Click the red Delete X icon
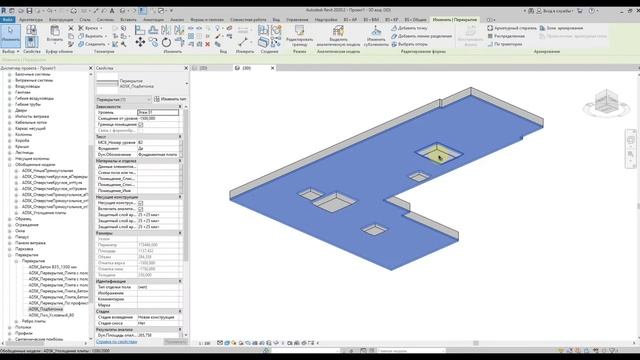Viewport: 640px width, 360px height. click(207, 44)
